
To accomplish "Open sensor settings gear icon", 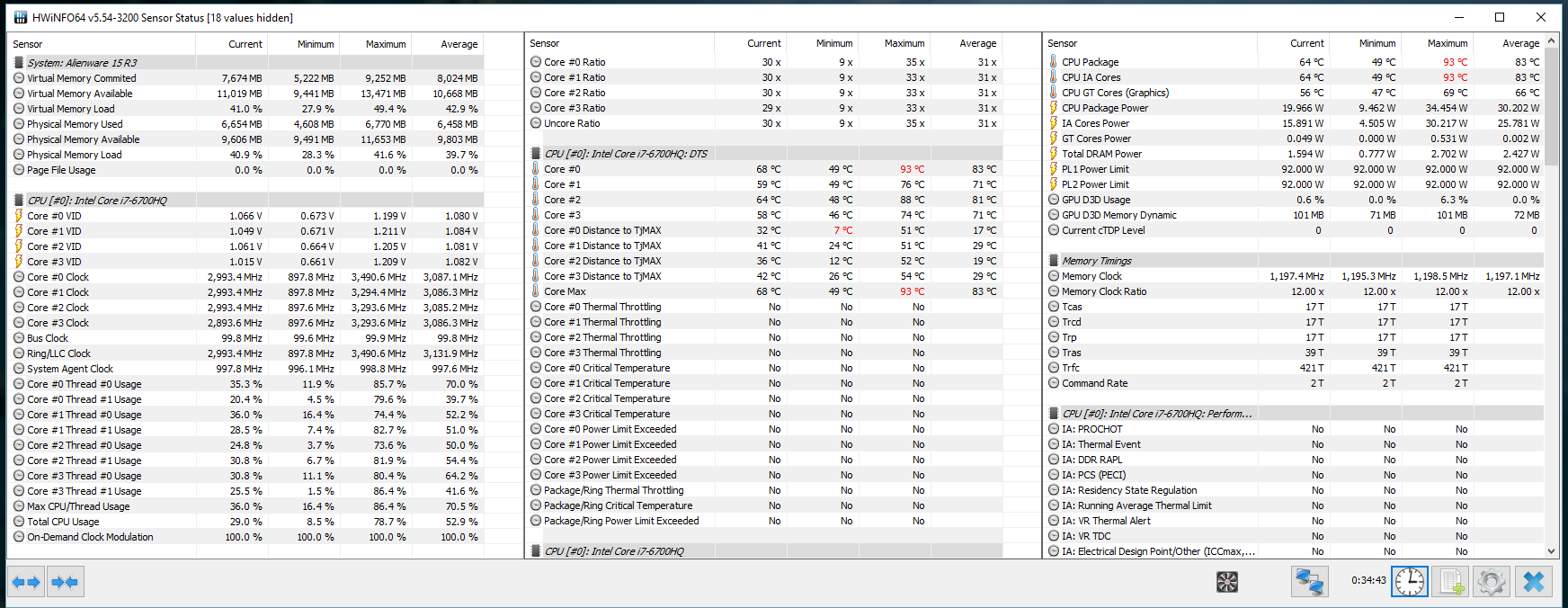I will 1492,582.
